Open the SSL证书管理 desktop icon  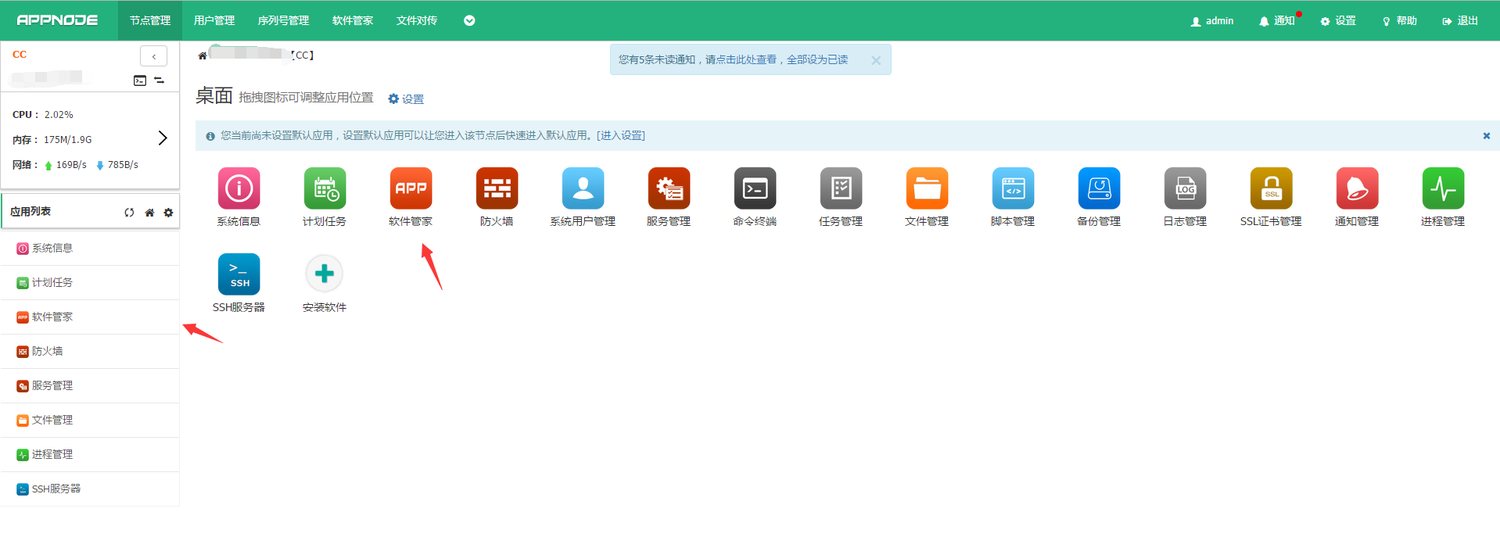[x=1271, y=188]
